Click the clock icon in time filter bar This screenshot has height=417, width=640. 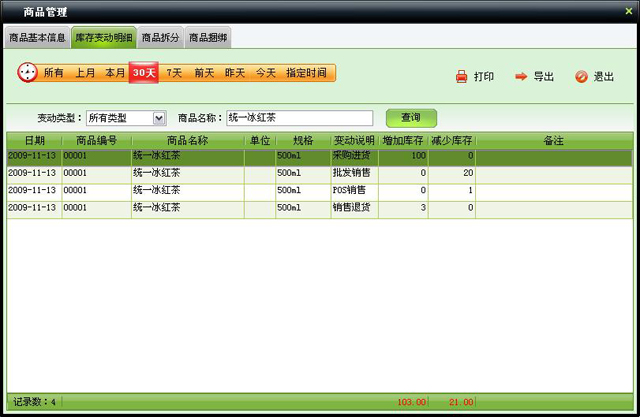(x=27, y=73)
